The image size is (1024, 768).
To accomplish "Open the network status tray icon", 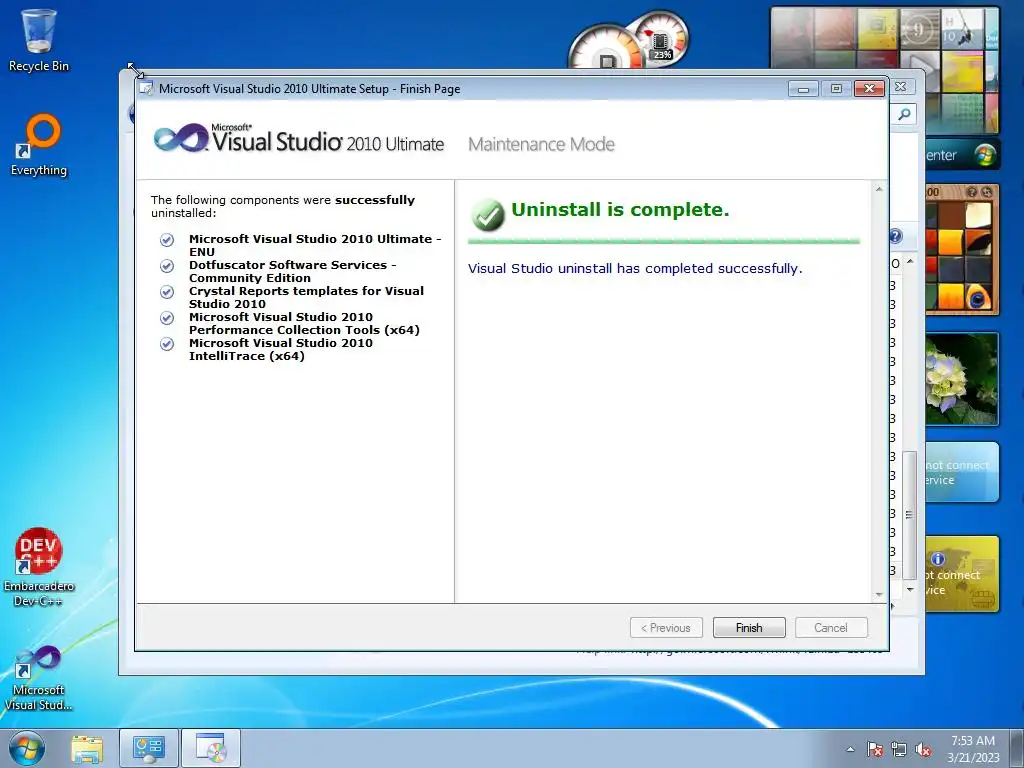I will click(x=899, y=749).
